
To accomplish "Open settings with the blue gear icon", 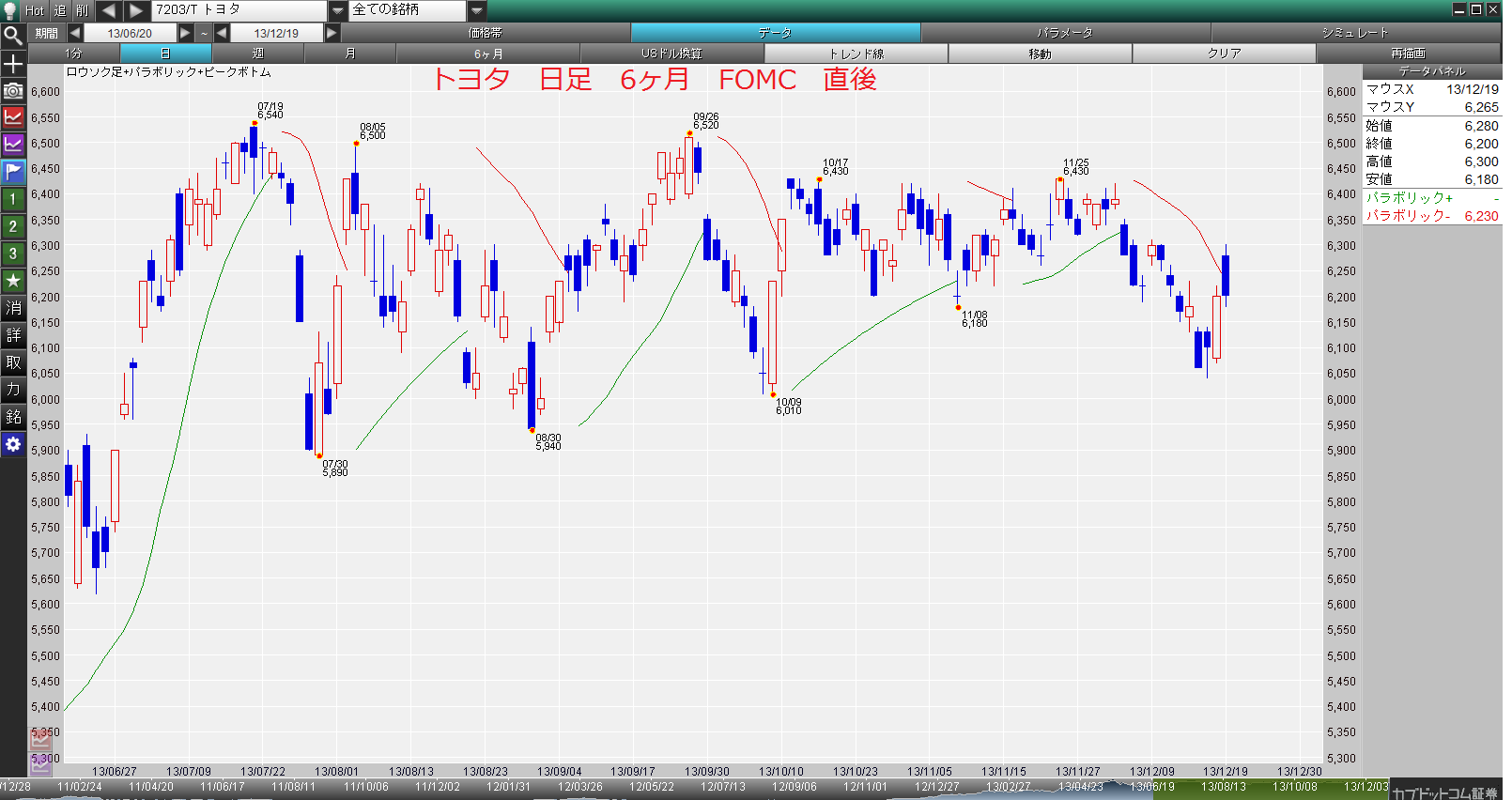I will (13, 444).
